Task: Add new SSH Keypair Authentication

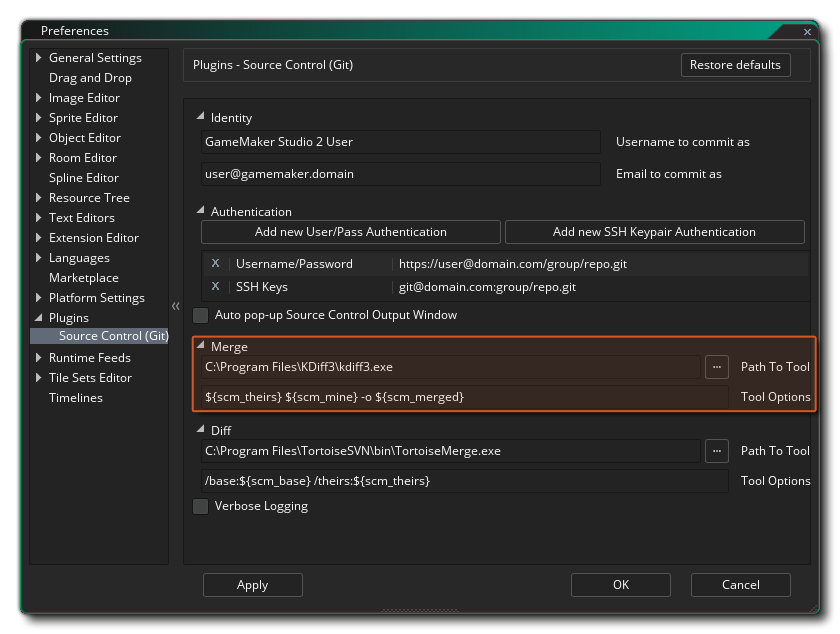Action: click(655, 231)
